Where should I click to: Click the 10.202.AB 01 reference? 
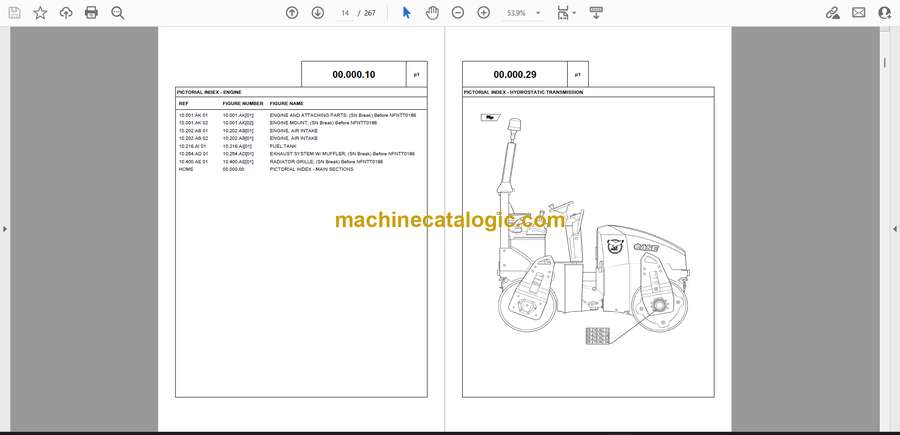tap(193, 131)
